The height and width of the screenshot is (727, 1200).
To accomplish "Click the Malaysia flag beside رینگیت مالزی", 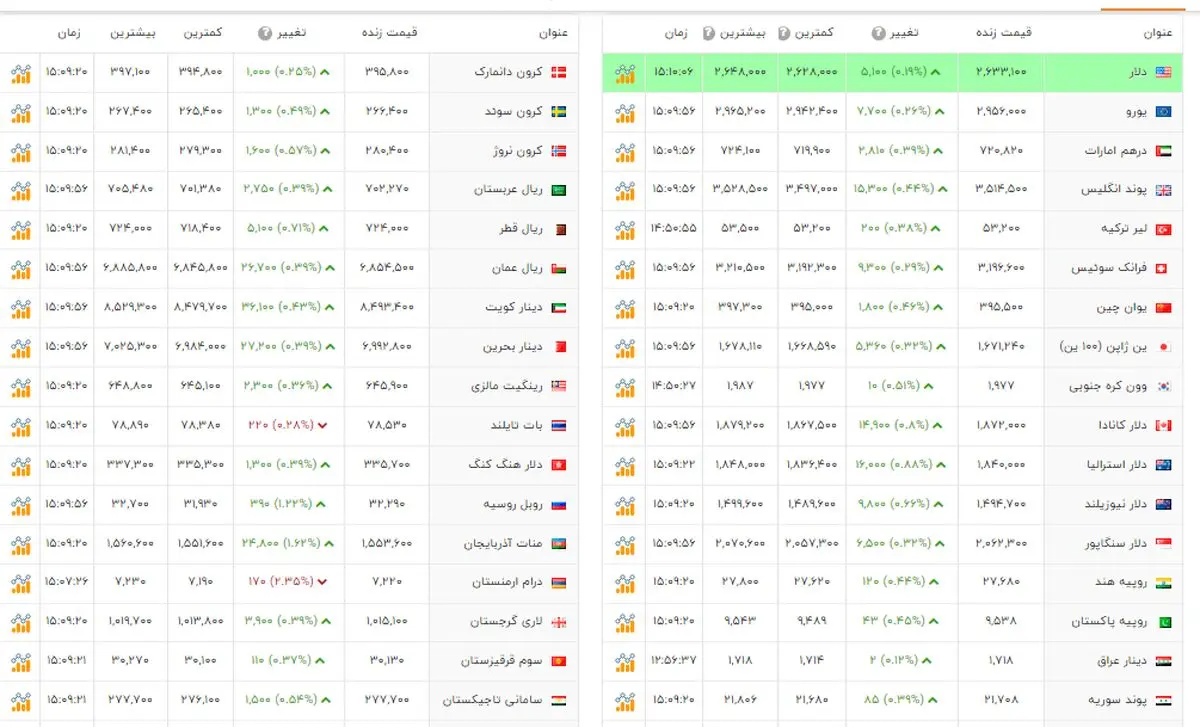I will (559, 386).
